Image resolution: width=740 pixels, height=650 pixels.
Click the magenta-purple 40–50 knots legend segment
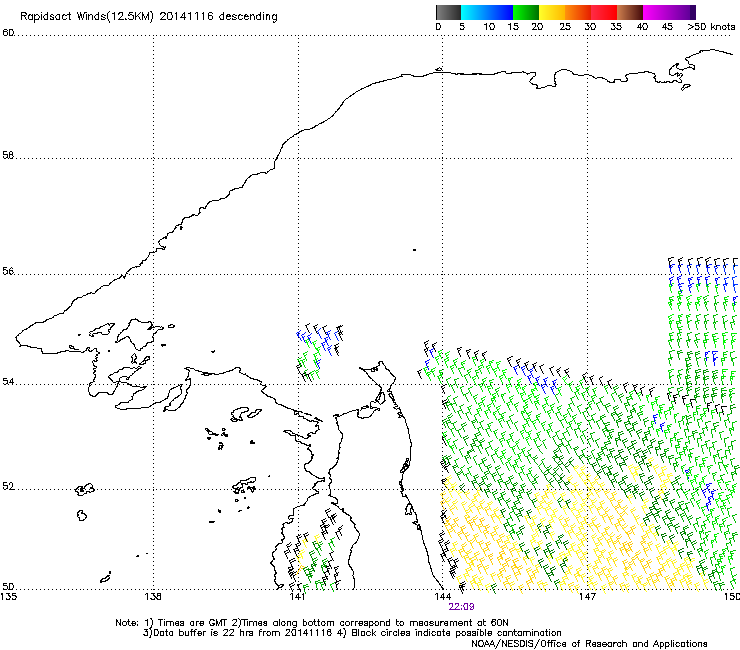click(x=669, y=12)
